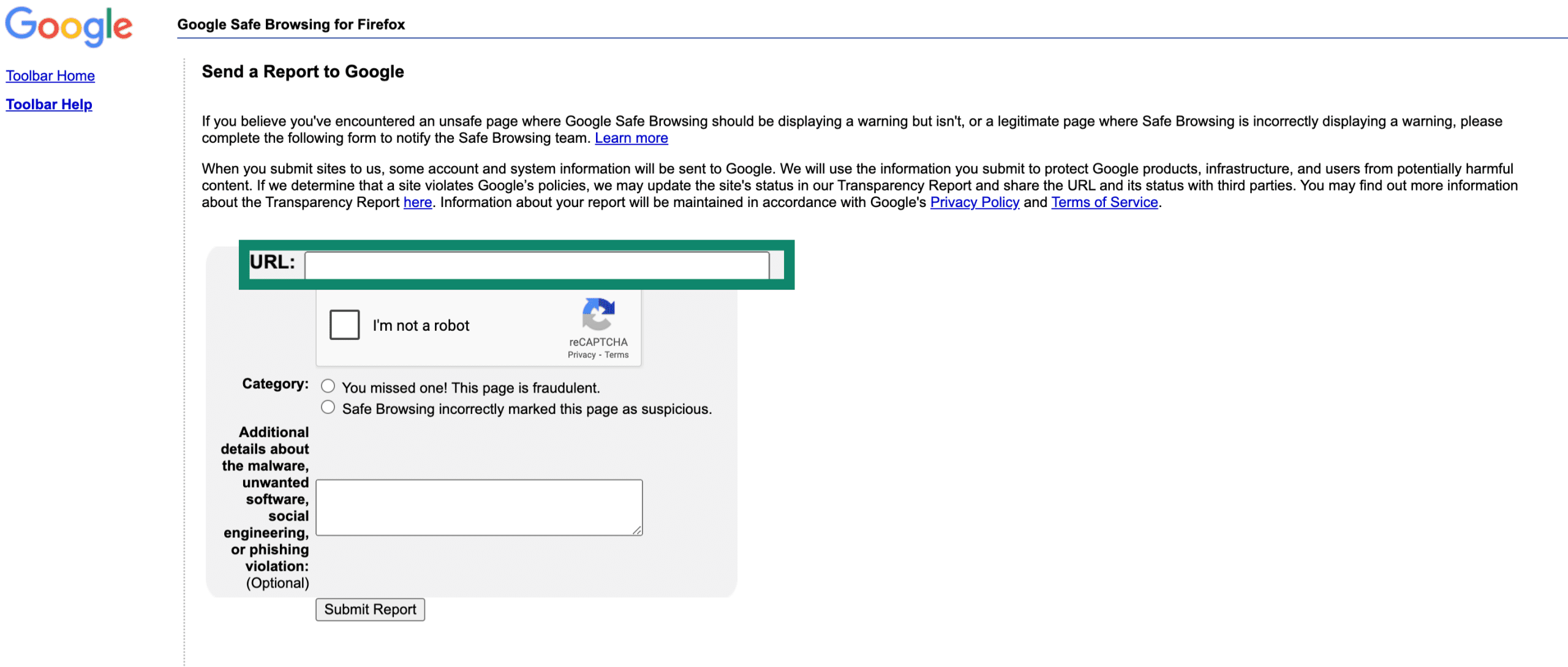Click the 'Google Safe Browsing for Firefox' title
Screen dimensions: 1568x667
click(x=291, y=24)
